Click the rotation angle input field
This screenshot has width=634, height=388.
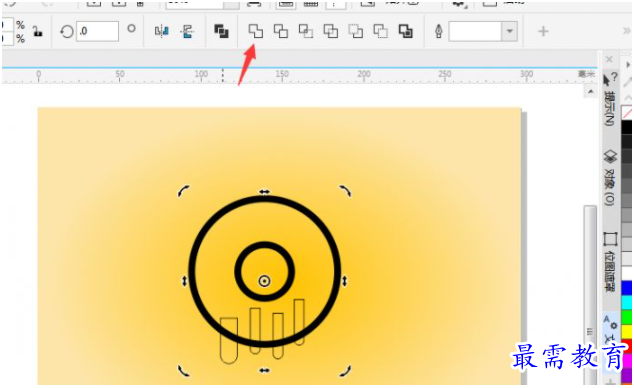click(x=97, y=31)
